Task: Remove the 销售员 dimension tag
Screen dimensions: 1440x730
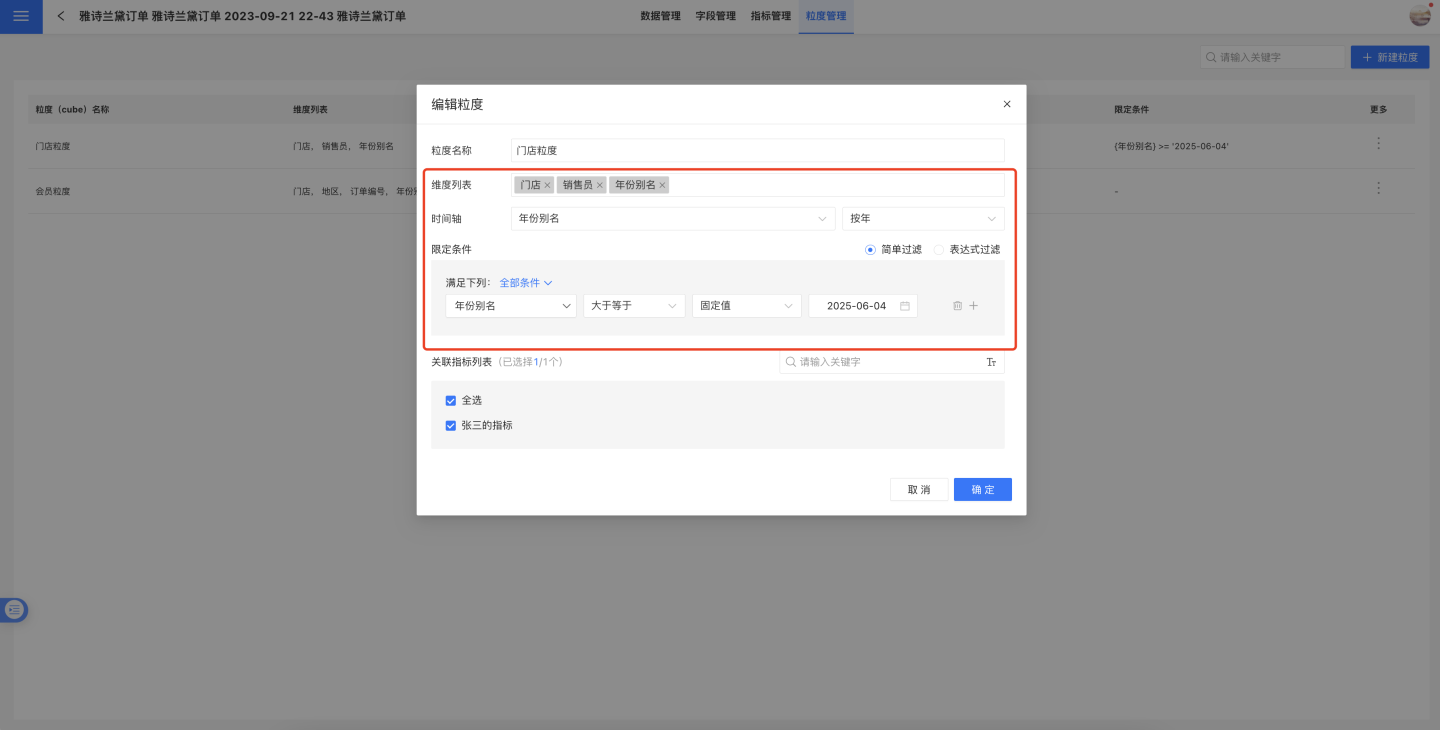Action: (x=600, y=185)
